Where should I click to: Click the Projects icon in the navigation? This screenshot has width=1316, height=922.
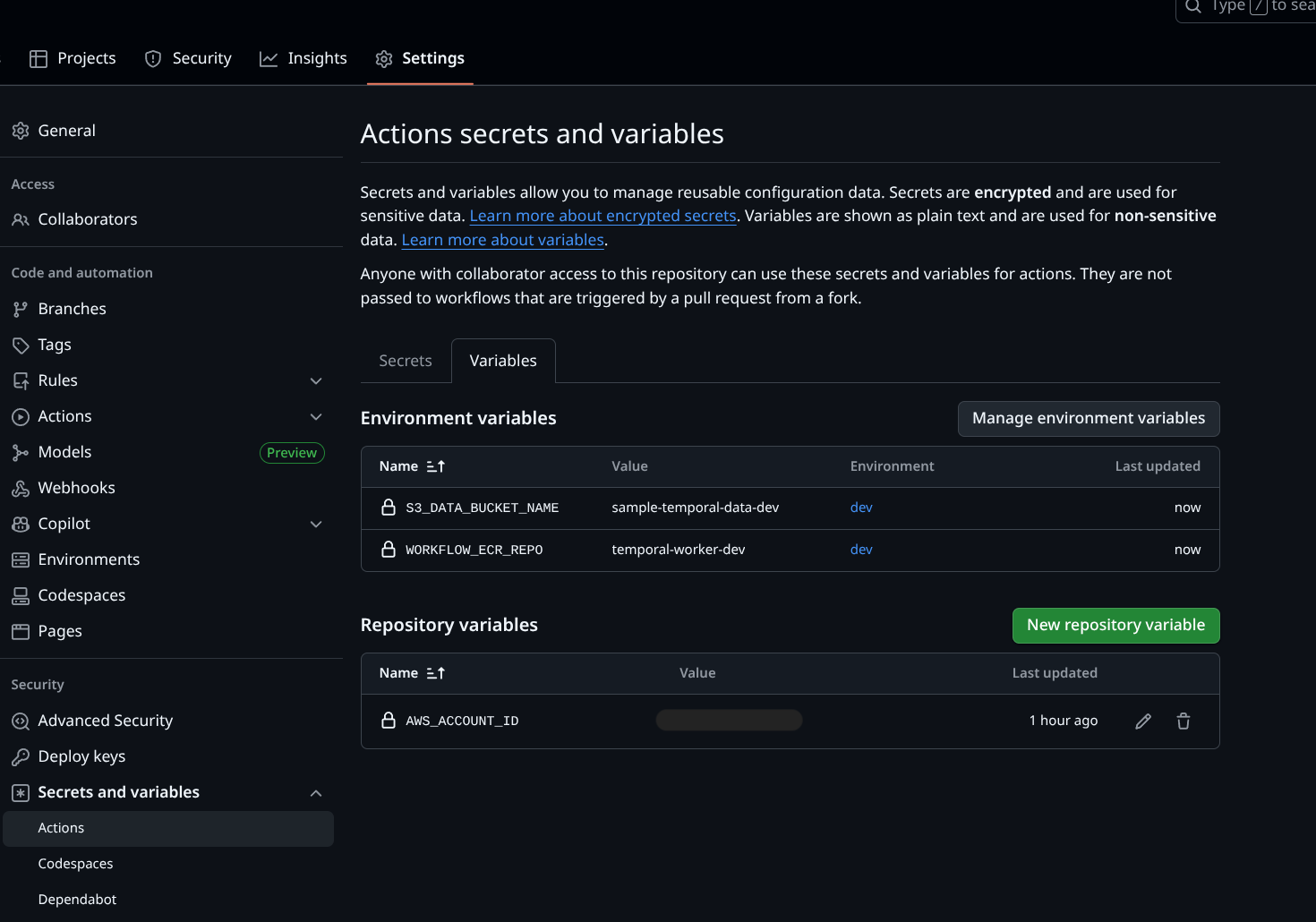pos(39,57)
